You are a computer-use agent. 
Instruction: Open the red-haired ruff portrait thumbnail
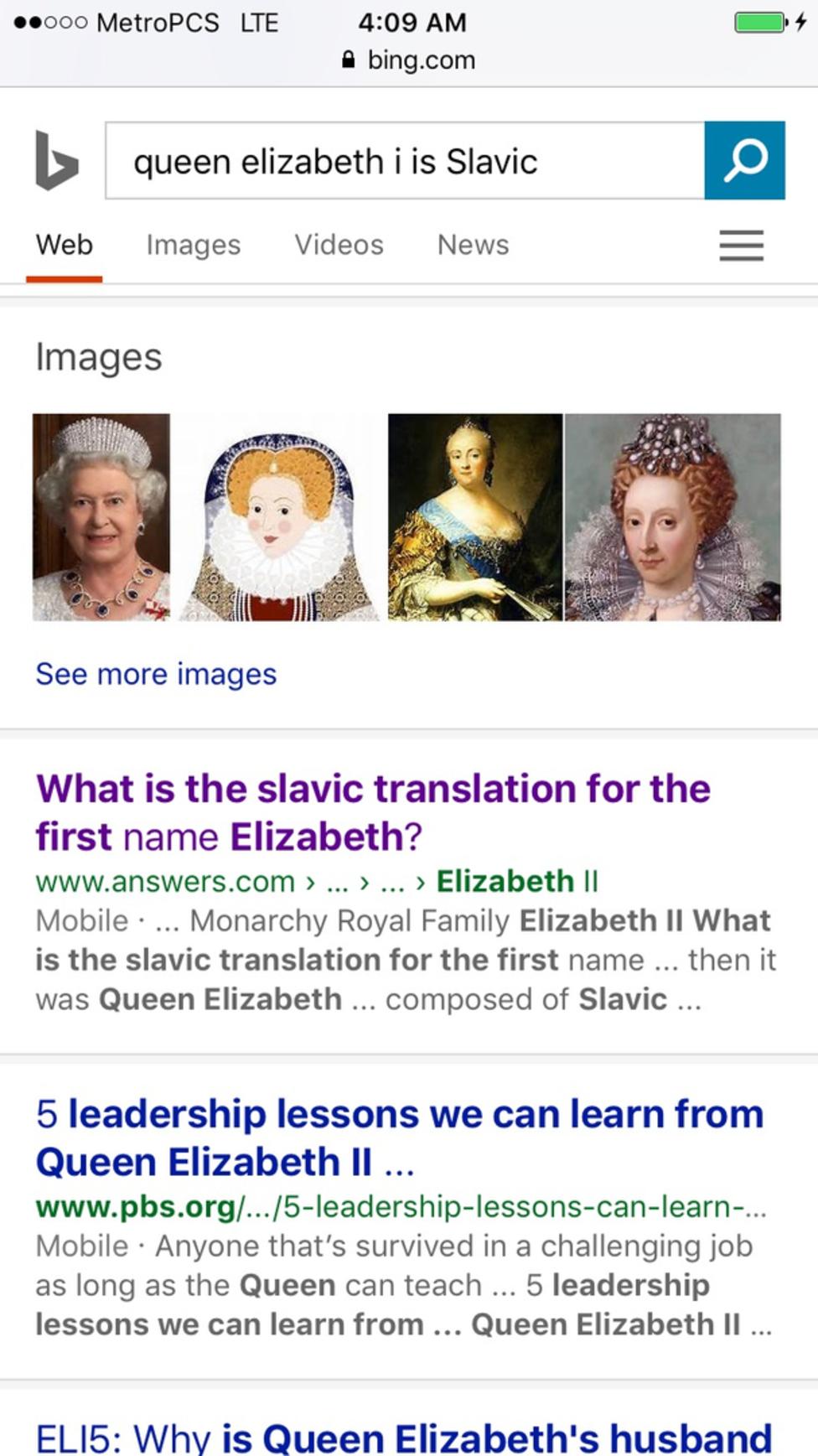(673, 517)
